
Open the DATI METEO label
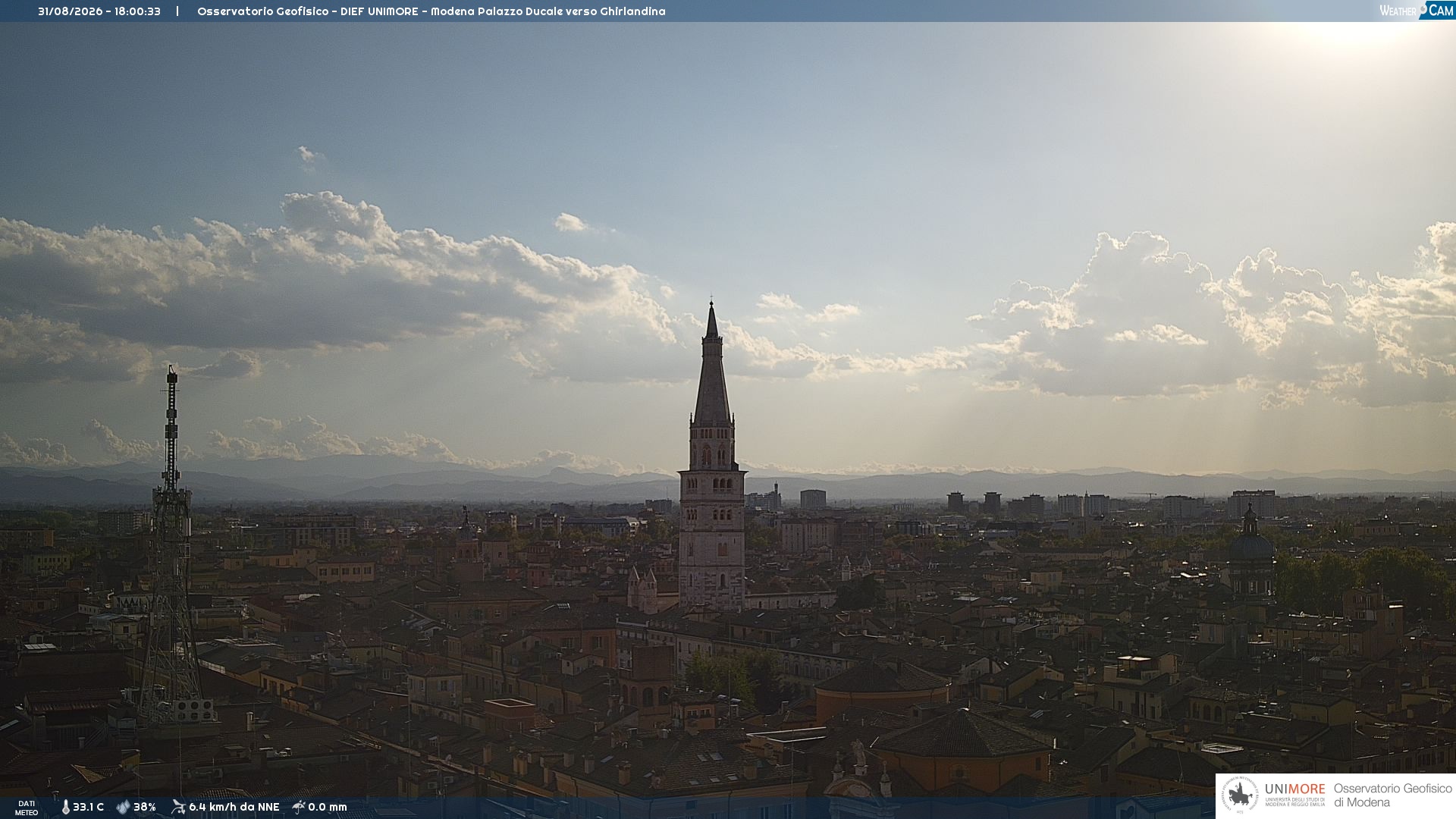tap(27, 808)
